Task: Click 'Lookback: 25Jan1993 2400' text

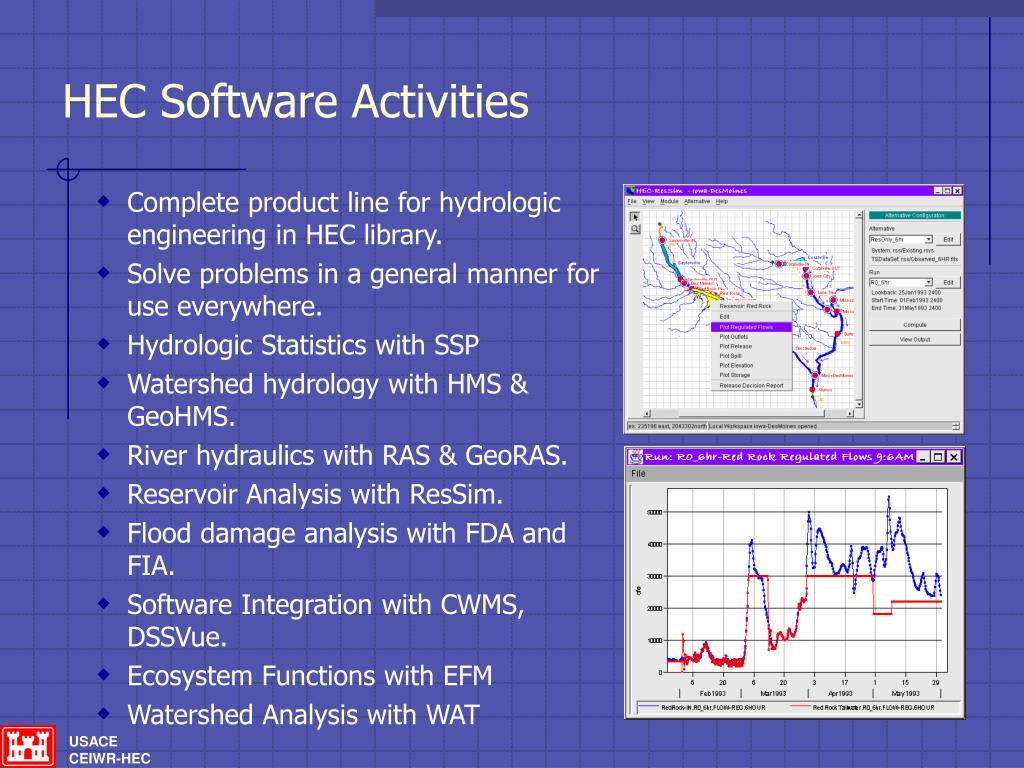Action: point(906,293)
